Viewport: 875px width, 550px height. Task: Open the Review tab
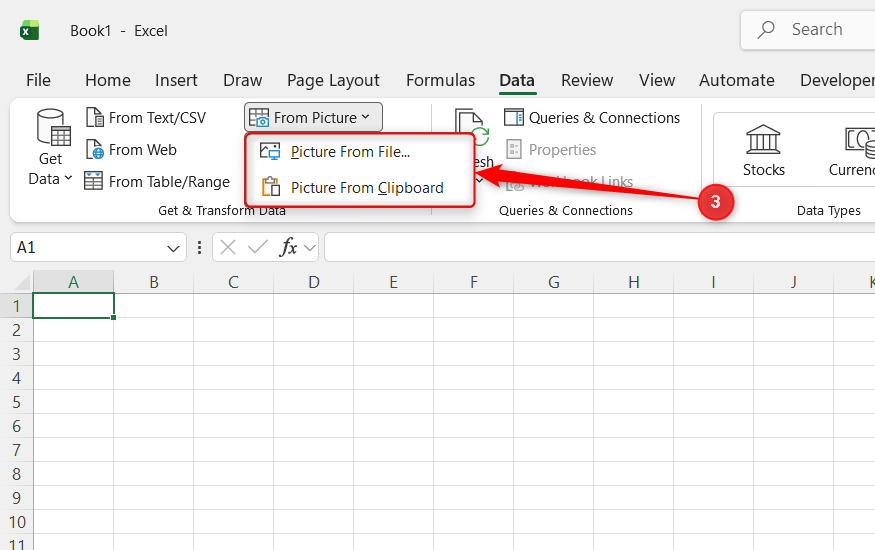(587, 80)
